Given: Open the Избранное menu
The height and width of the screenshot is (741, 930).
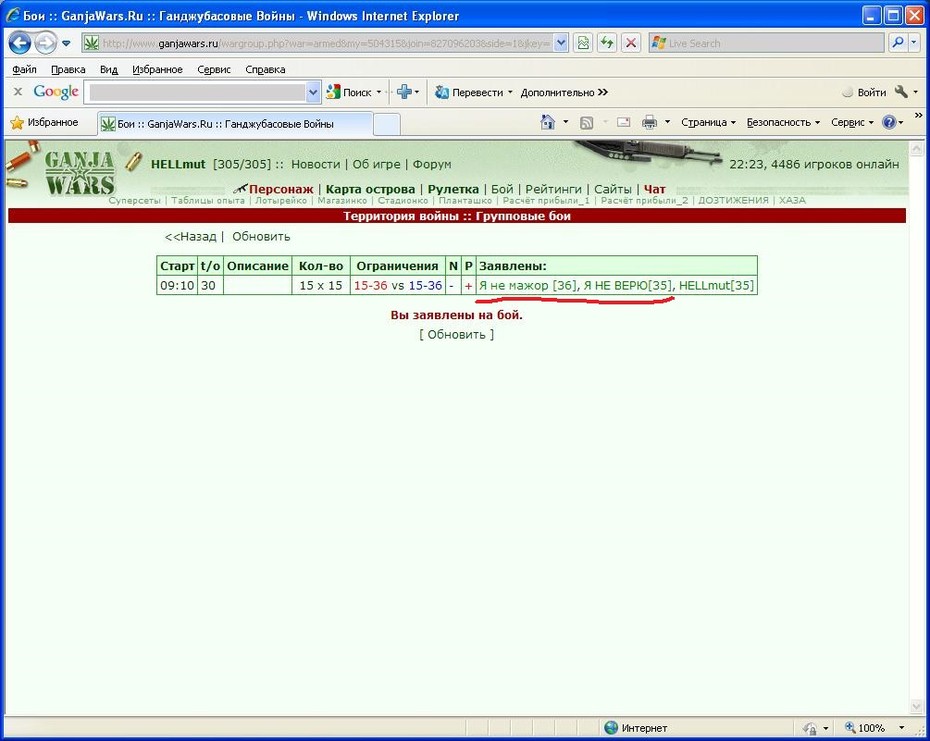Looking at the screenshot, I should tap(157, 69).
